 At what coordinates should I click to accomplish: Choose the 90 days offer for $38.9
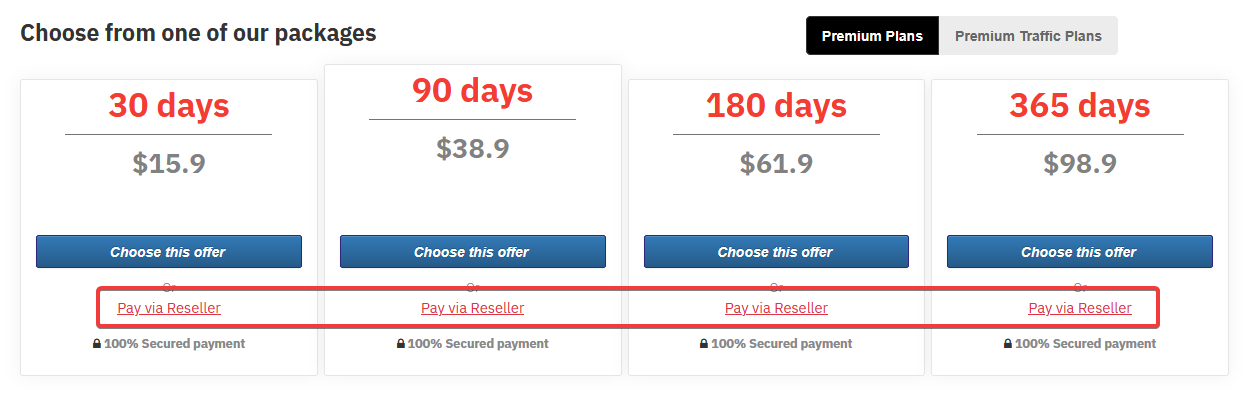tap(473, 252)
